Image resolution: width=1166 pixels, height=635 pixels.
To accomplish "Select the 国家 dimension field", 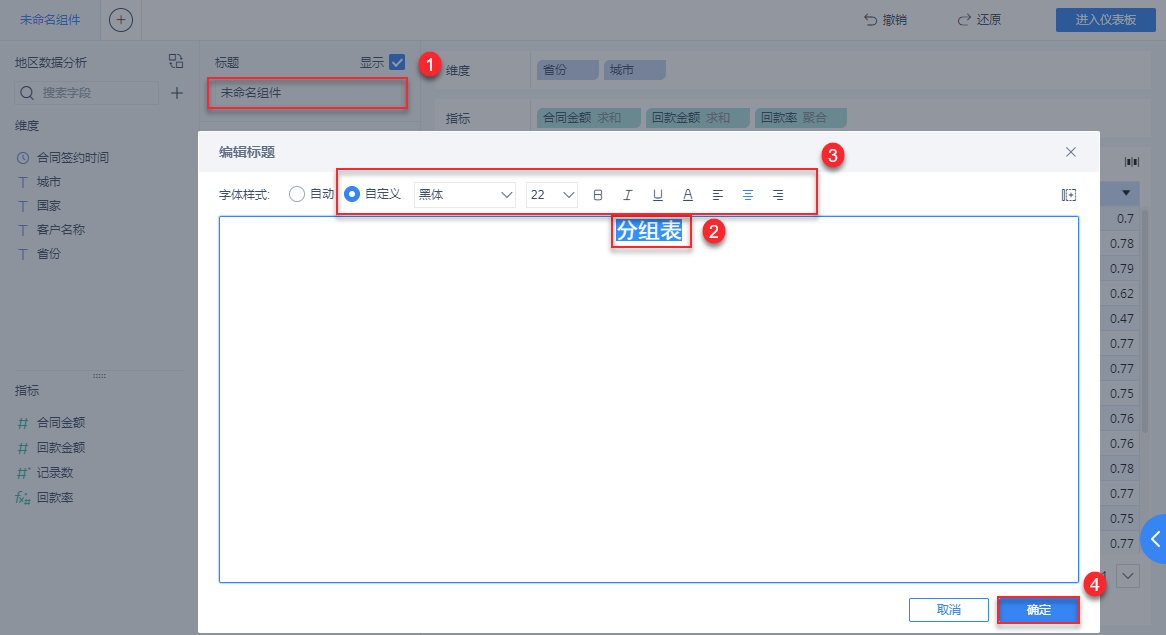I will tap(49, 205).
